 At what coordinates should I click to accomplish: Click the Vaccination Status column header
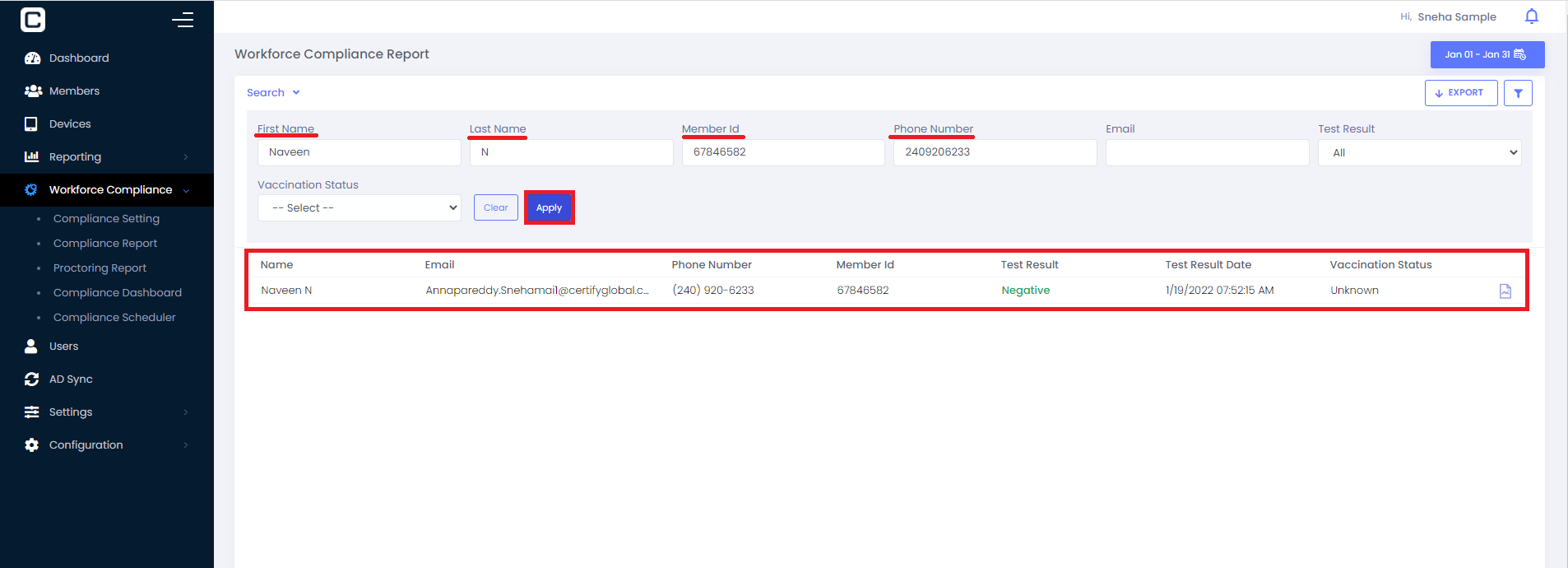[x=1380, y=265]
